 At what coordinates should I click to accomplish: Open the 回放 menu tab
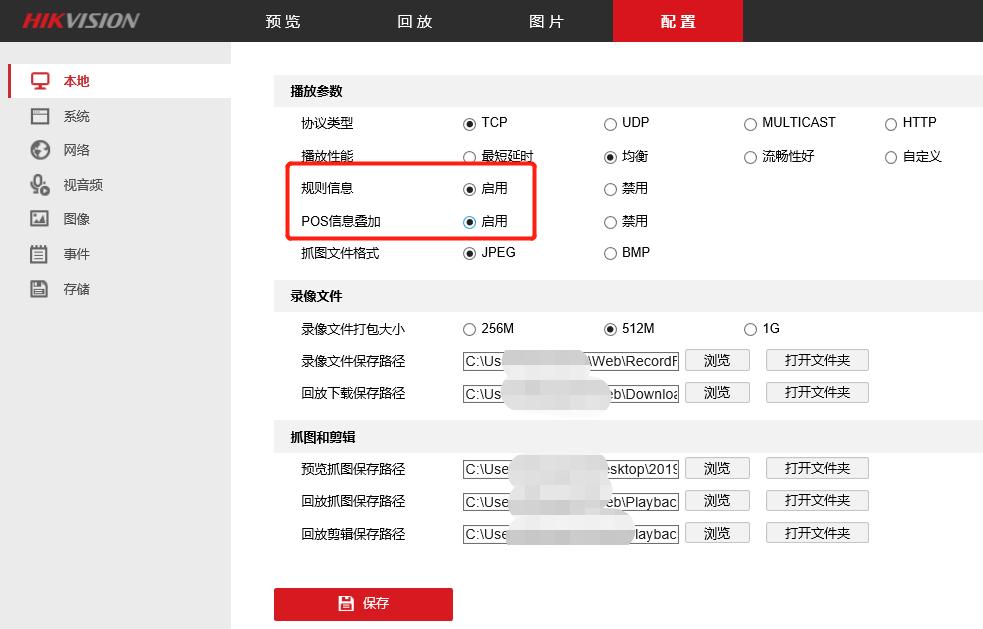click(414, 20)
